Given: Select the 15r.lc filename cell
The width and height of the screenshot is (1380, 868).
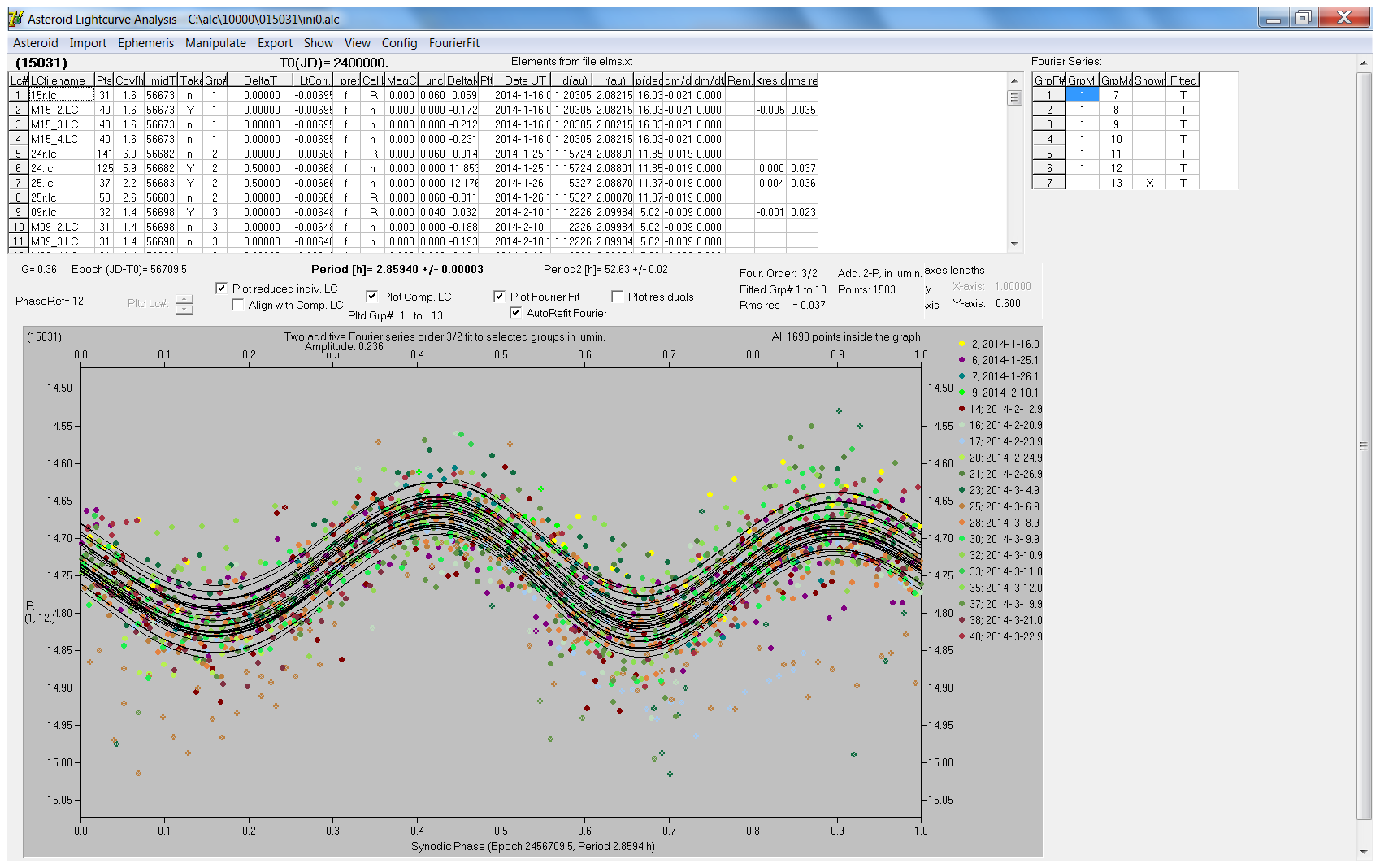Looking at the screenshot, I should point(62,95).
